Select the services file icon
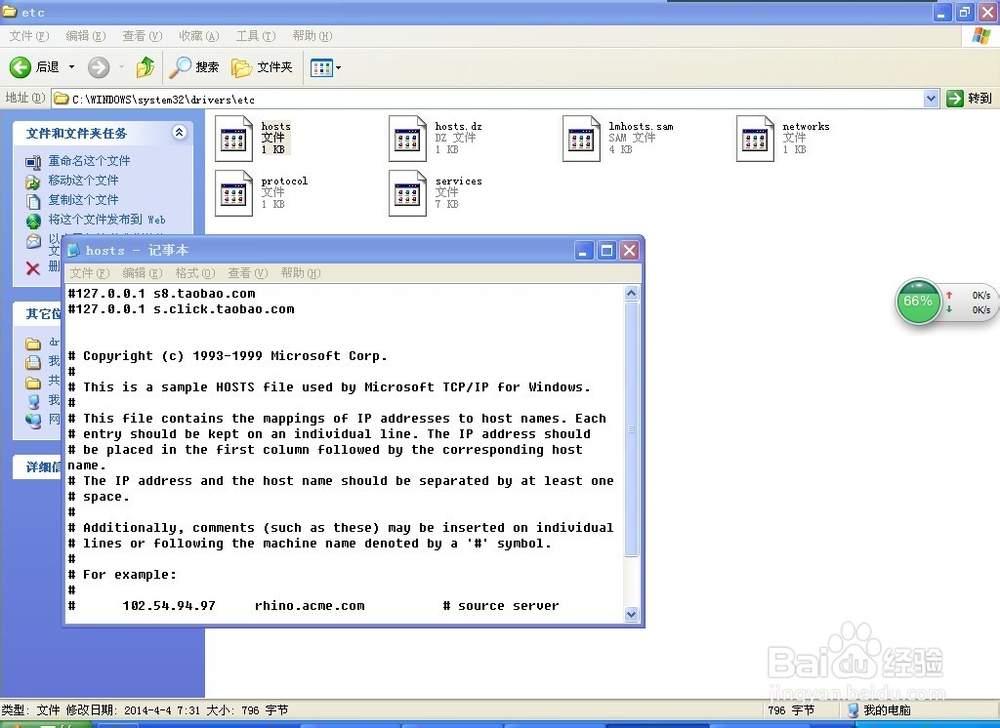Viewport: 1000px width, 728px height. click(408, 193)
